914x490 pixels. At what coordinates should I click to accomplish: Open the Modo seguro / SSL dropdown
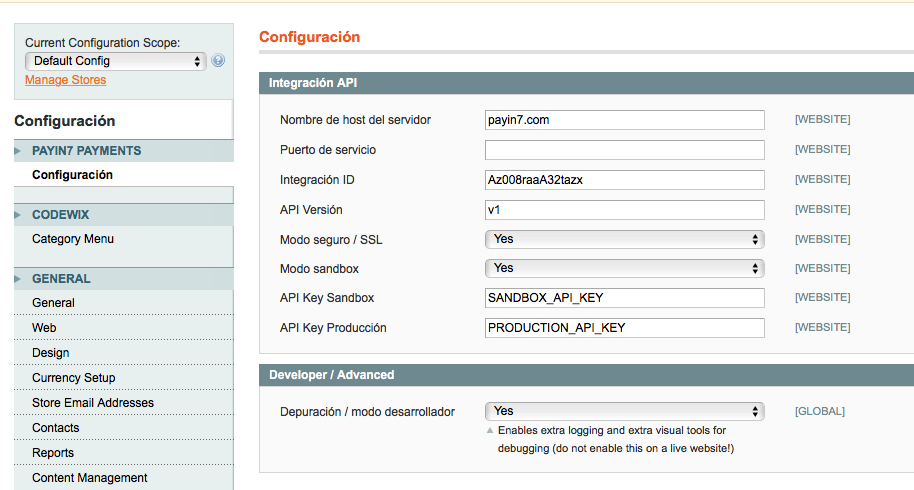624,240
